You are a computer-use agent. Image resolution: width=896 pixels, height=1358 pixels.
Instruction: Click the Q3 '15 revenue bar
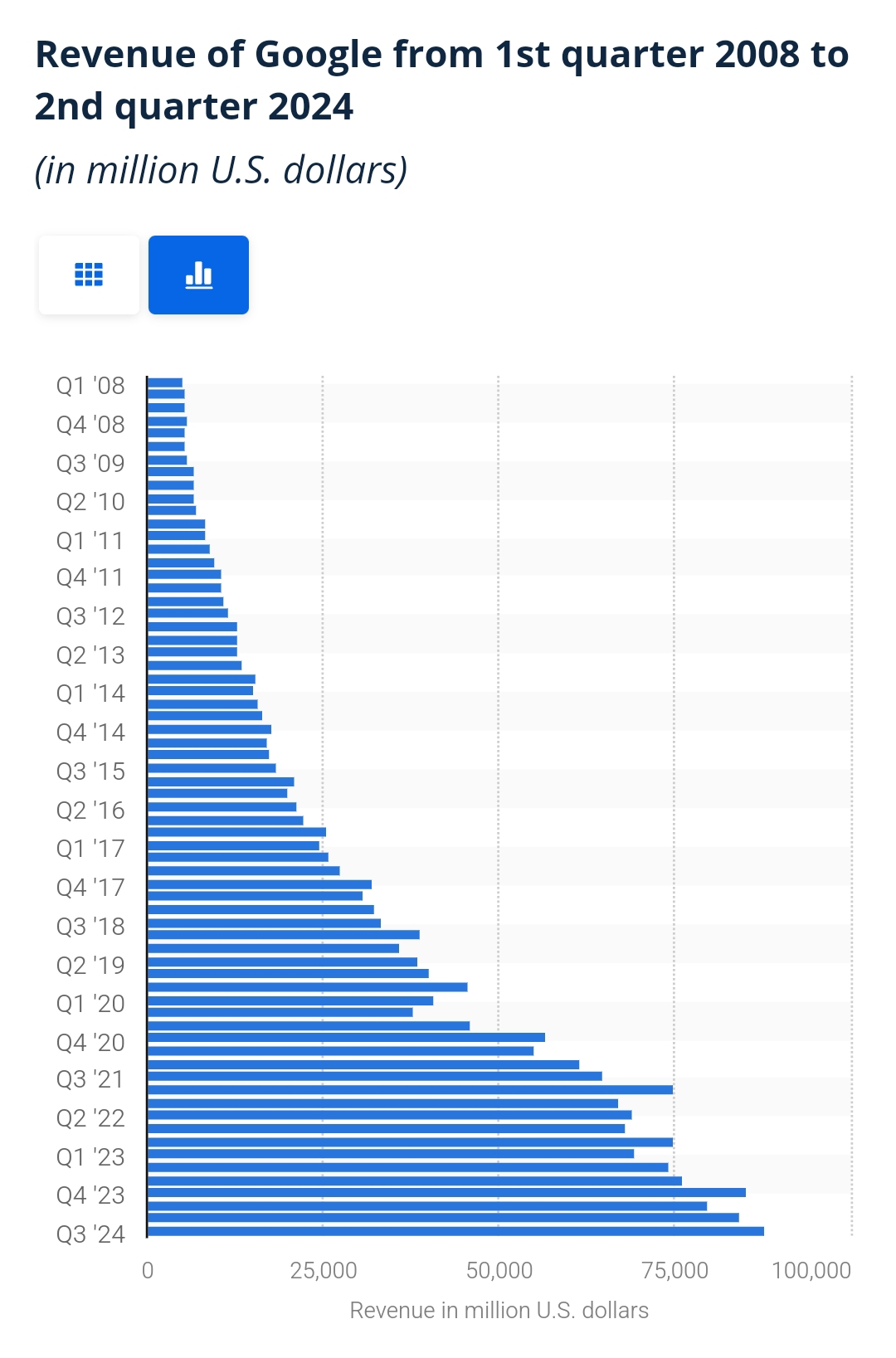212,768
